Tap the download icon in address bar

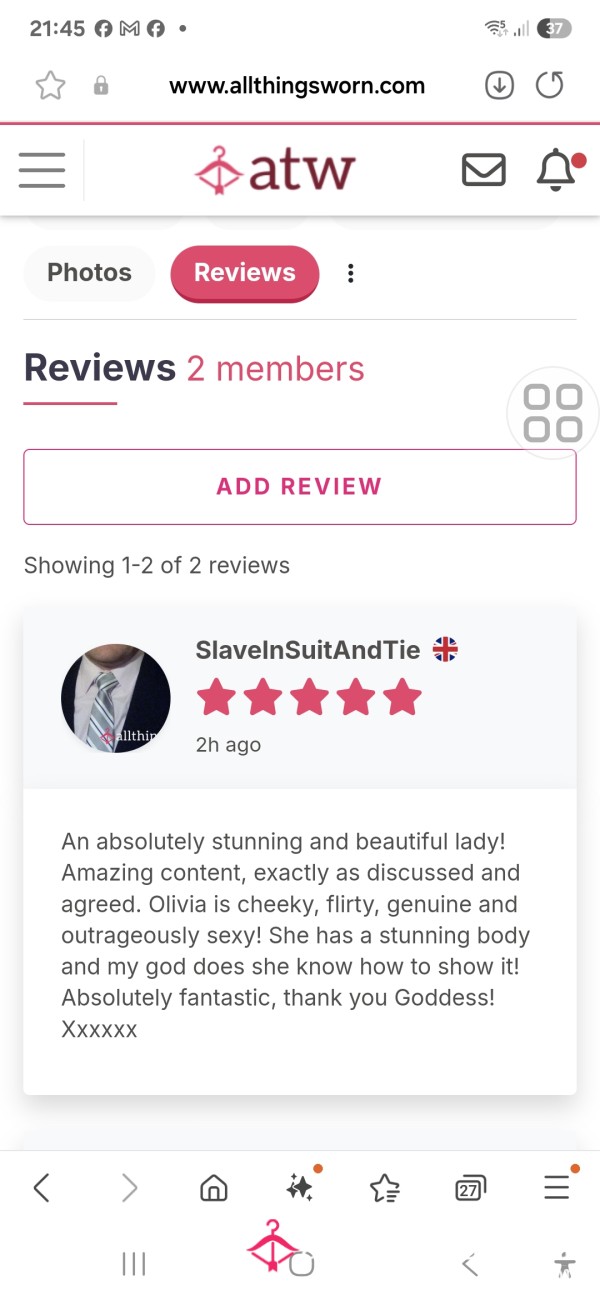coord(499,86)
